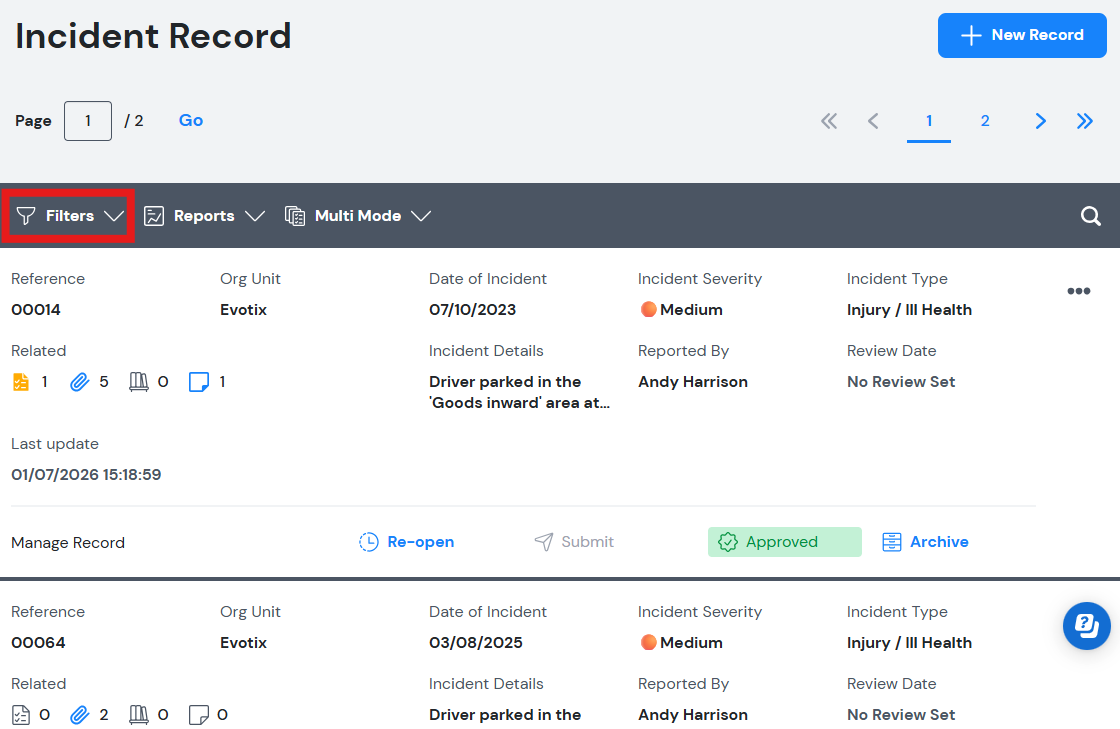Click documents library icon for record 00064
The image size is (1120, 729).
(x=139, y=715)
